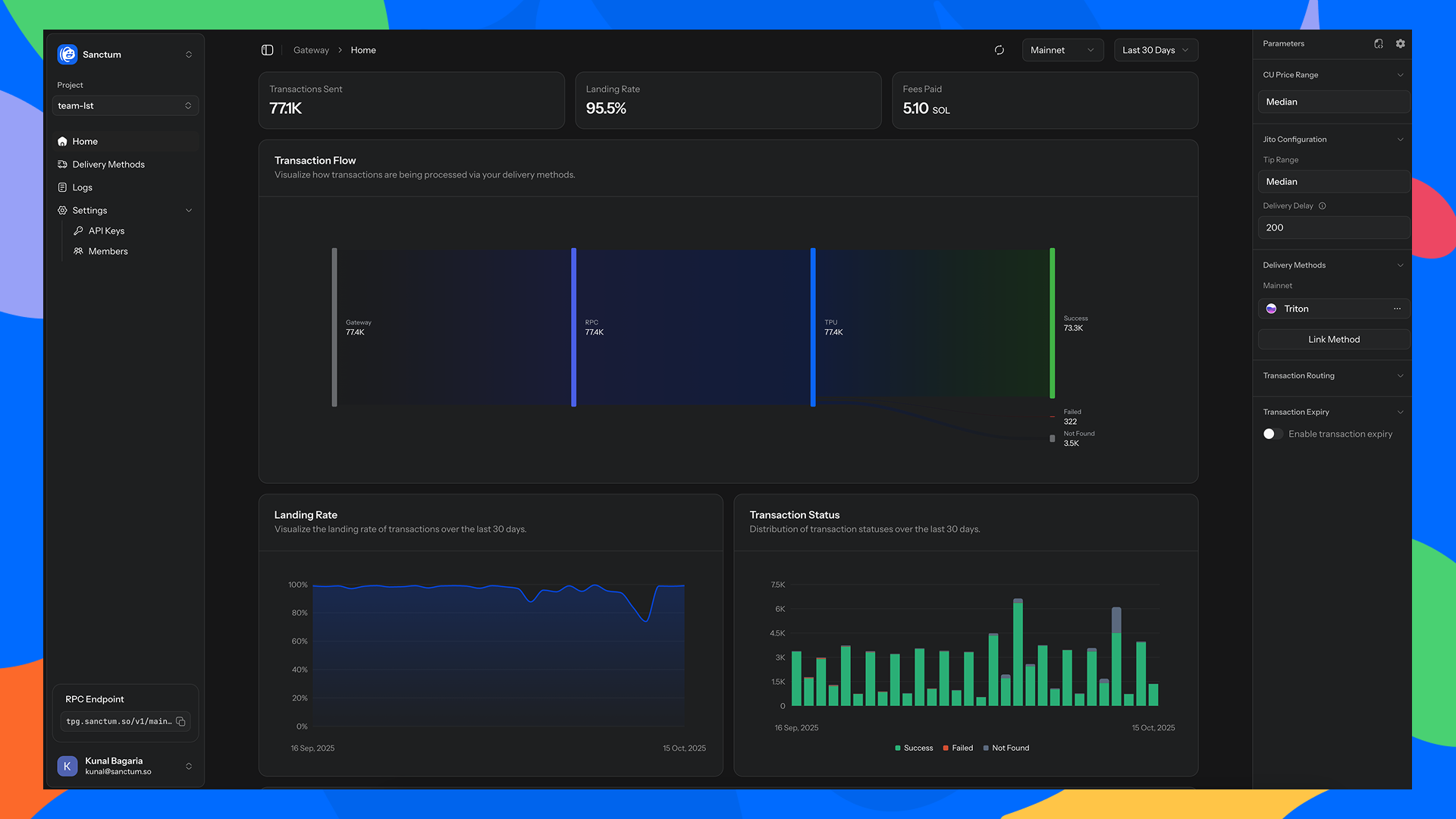Click the green Success node bar
The height and width of the screenshot is (819, 1456).
[1053, 323]
